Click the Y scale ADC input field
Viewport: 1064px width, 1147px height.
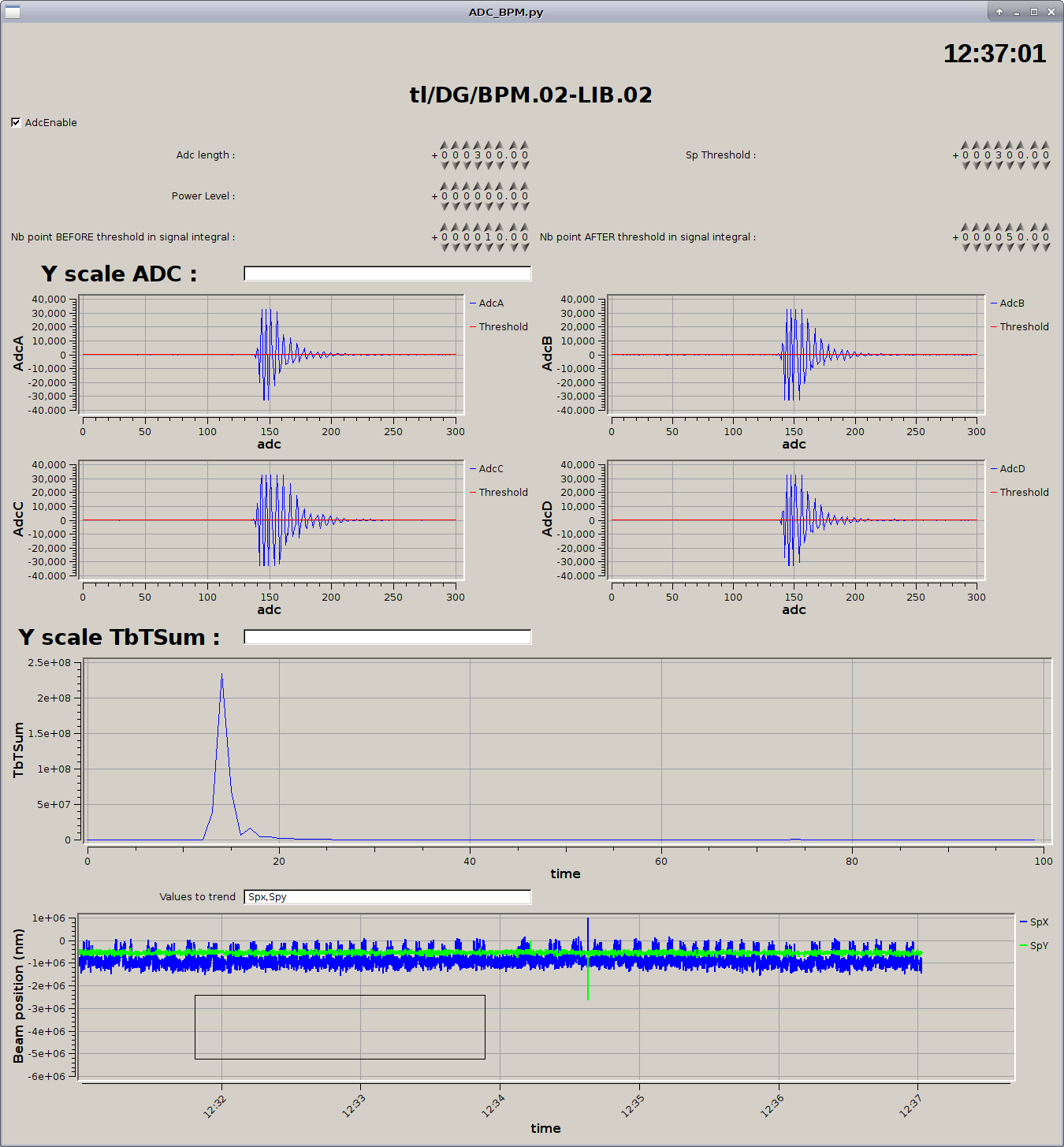pyautogui.click(x=387, y=274)
